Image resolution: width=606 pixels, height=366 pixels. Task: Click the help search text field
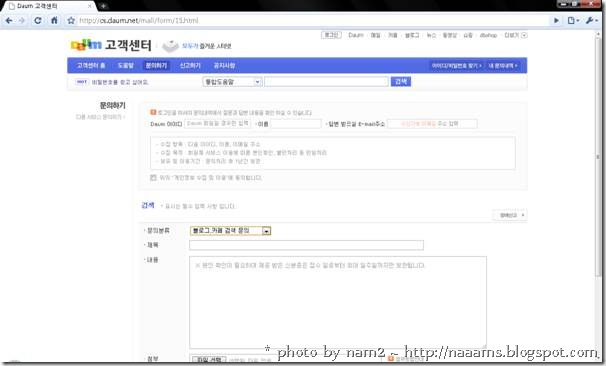326,82
